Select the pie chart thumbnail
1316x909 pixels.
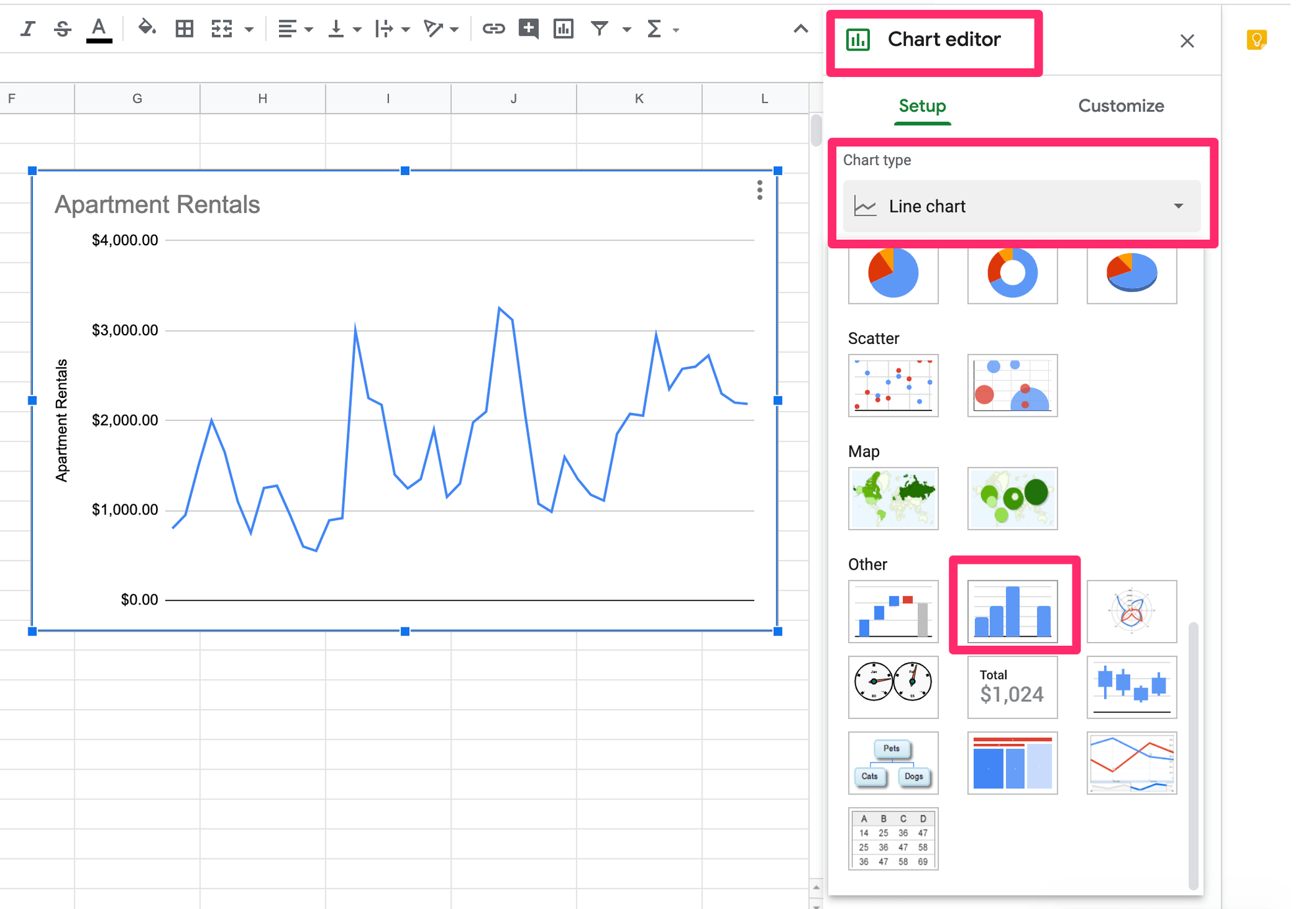coord(893,275)
